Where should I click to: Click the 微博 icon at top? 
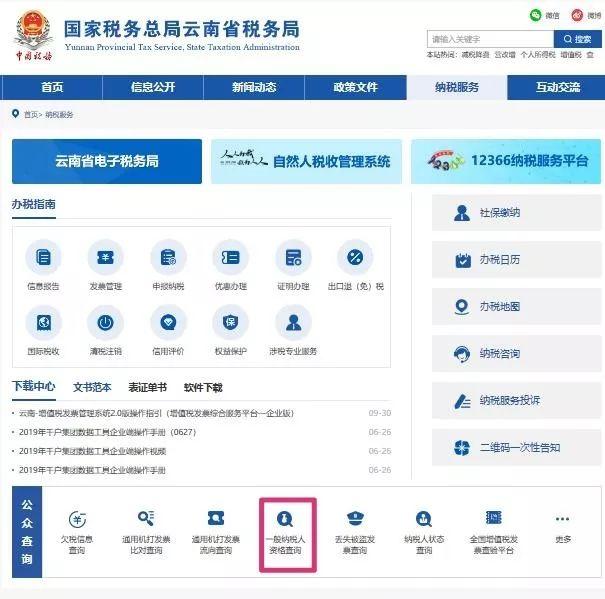tap(577, 15)
